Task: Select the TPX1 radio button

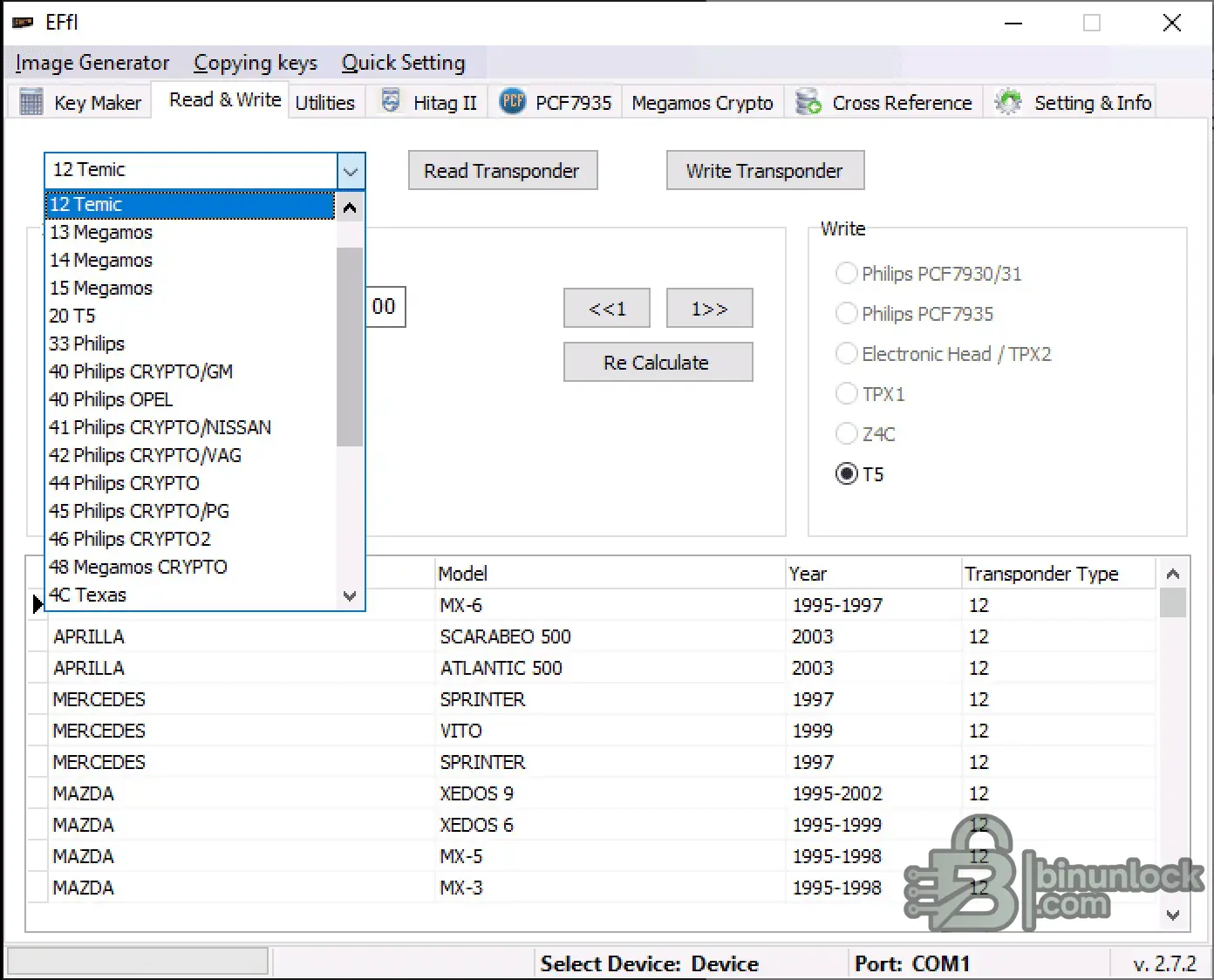Action: 846,394
